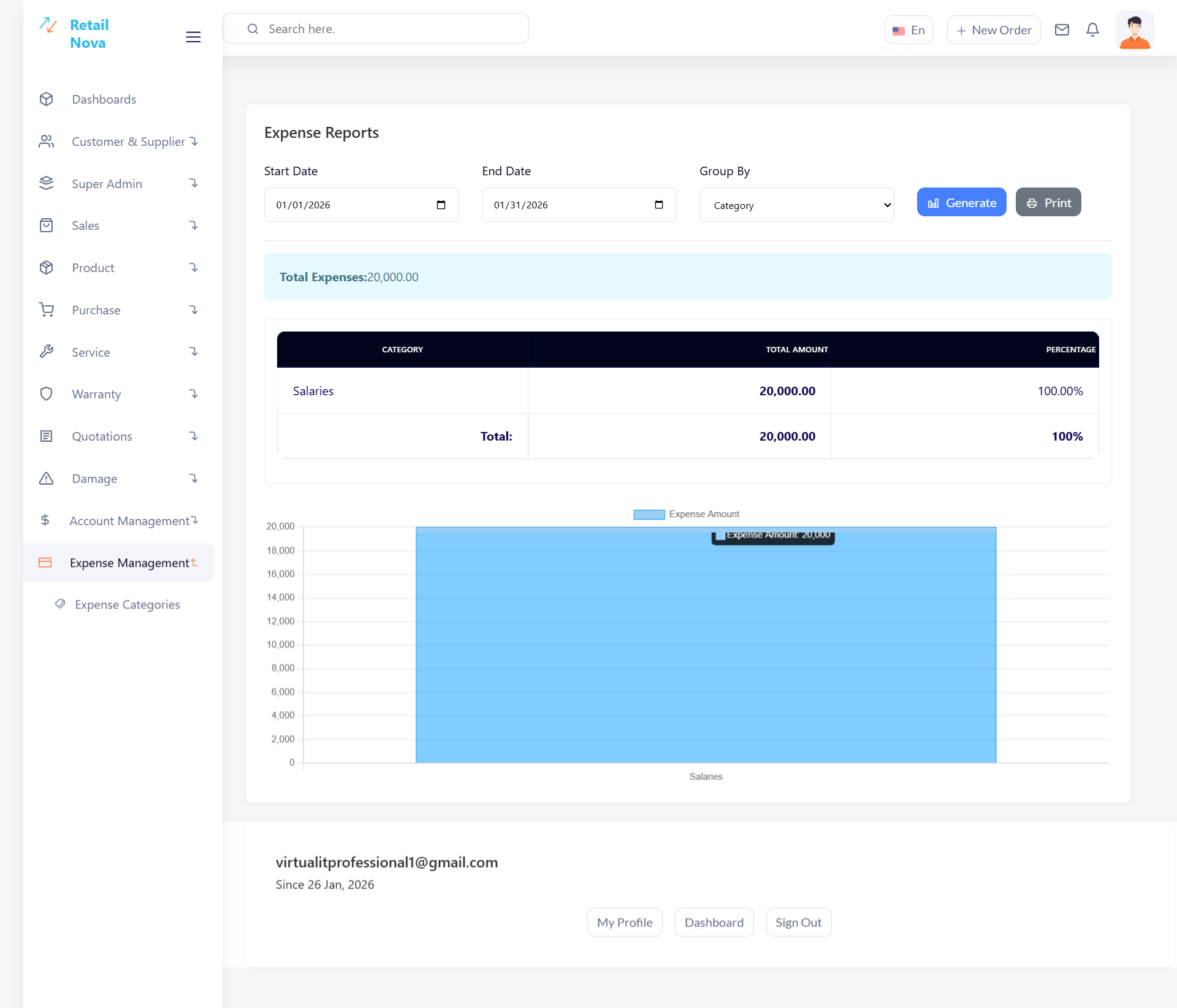Click the Print button
Viewport: 1177px width, 1008px height.
[1048, 202]
